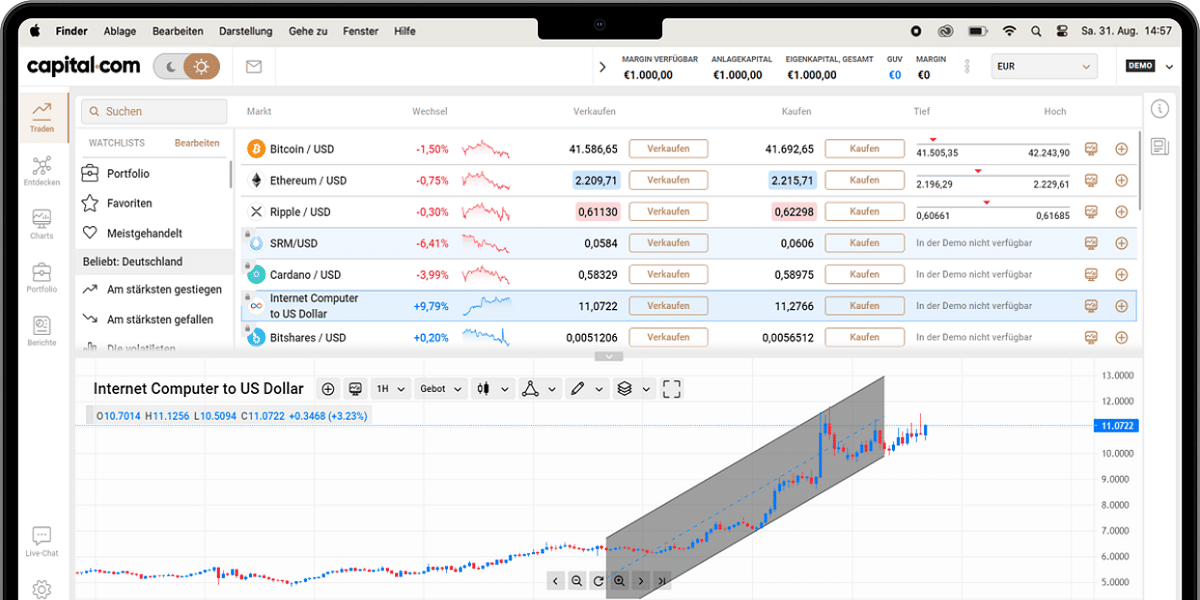Jump to the latest candle

661,581
